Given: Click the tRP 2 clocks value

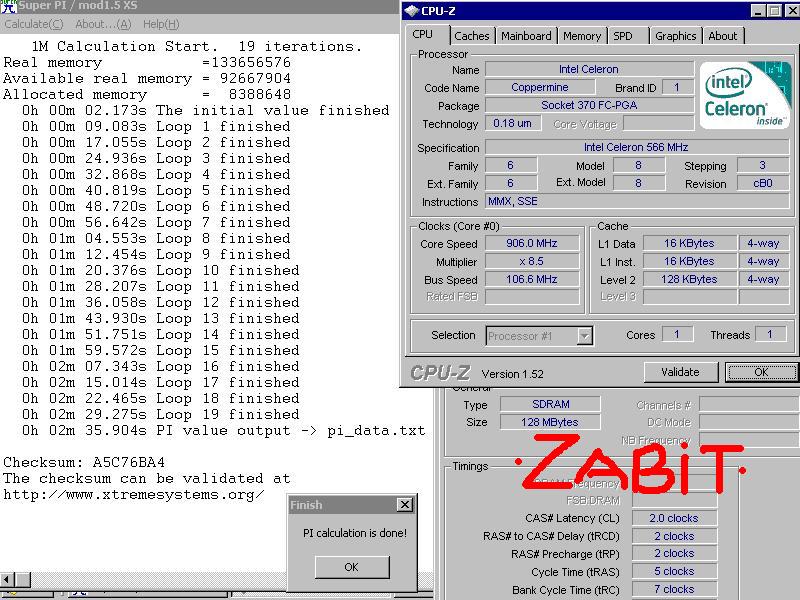Looking at the screenshot, I should 674,553.
